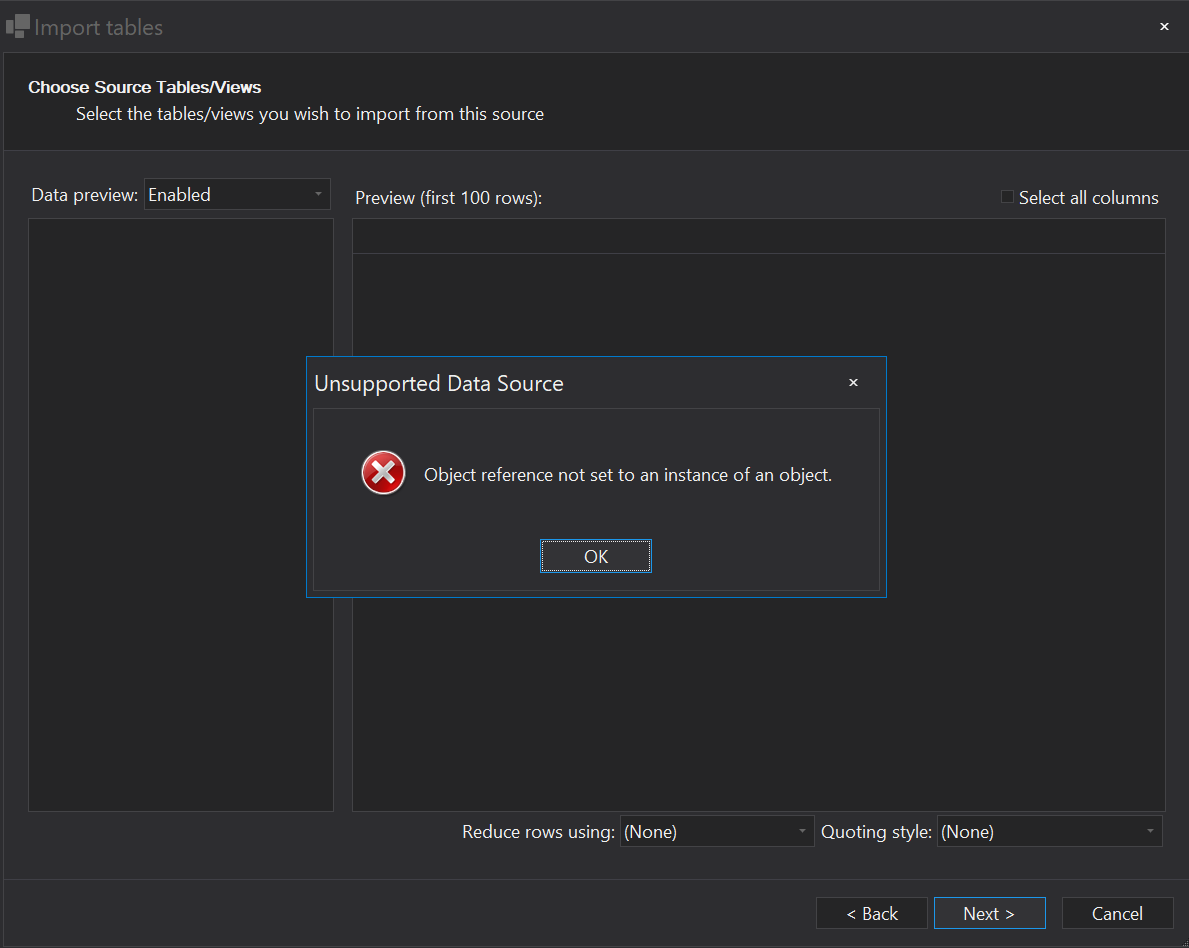Cancel the import wizard
Image resolution: width=1189 pixels, height=948 pixels.
[1117, 913]
